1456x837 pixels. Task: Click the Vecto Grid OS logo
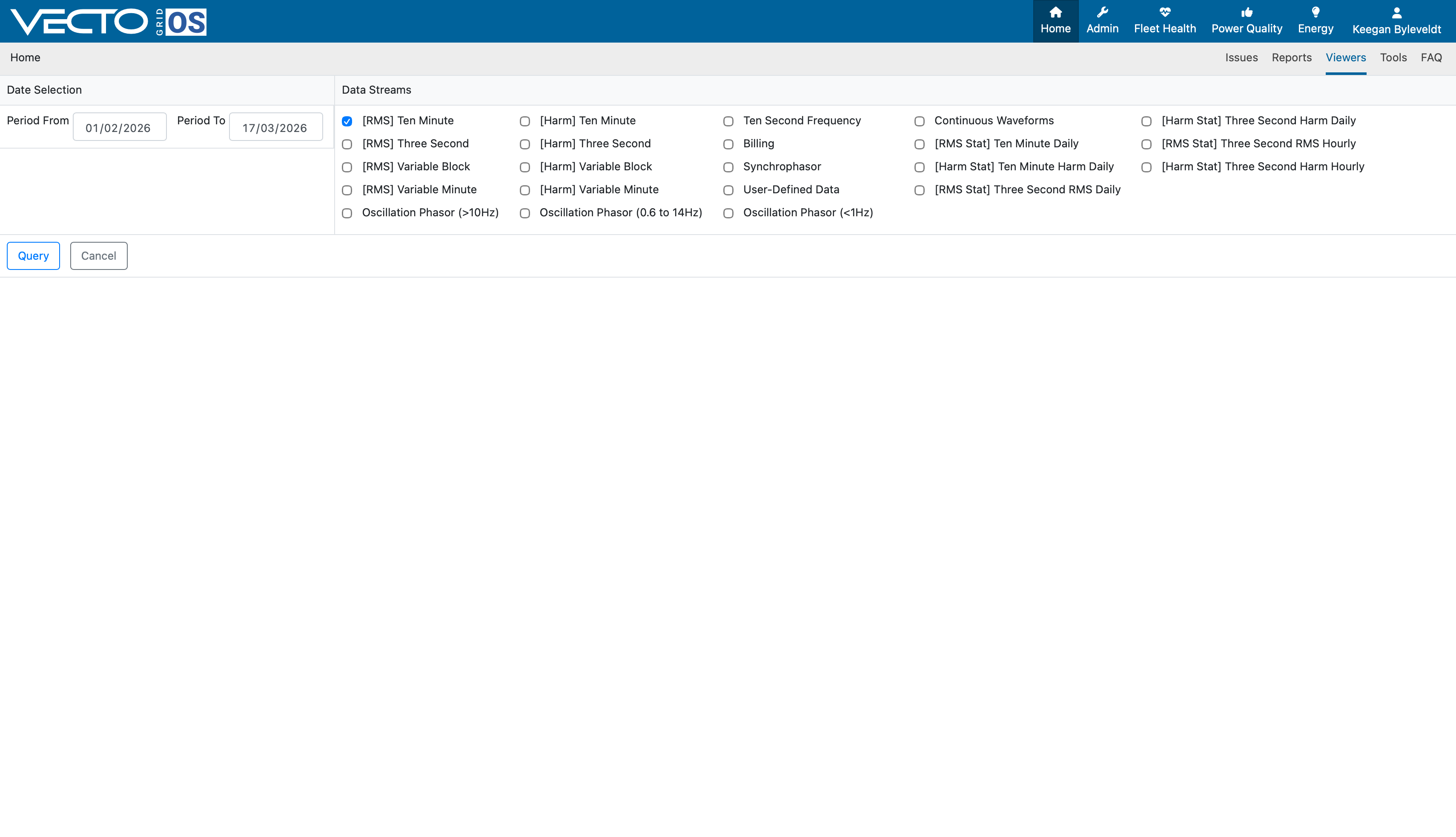tap(109, 22)
